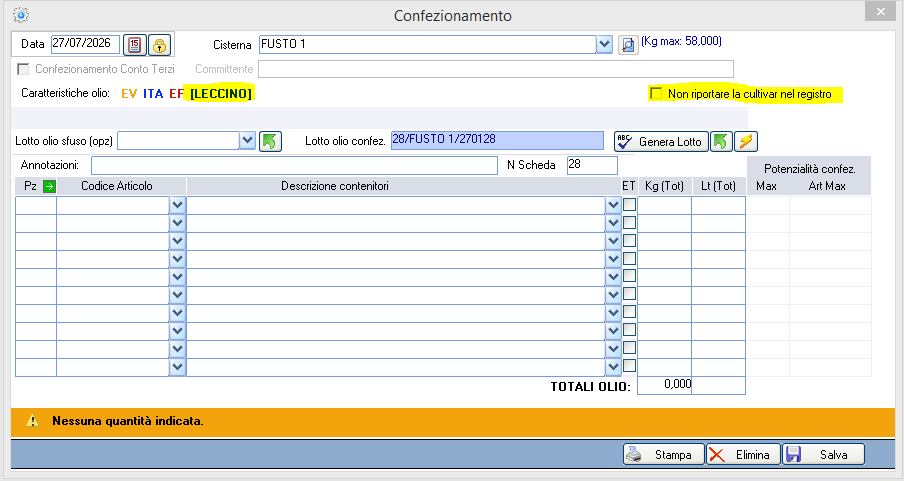Open Codice Articolo dropdown in third row
Viewport: 904px width, 481px height.
178,241
